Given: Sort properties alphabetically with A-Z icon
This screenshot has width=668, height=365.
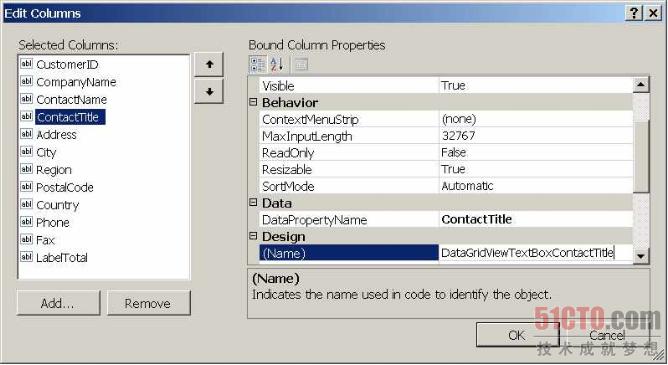Looking at the screenshot, I should click(276, 65).
